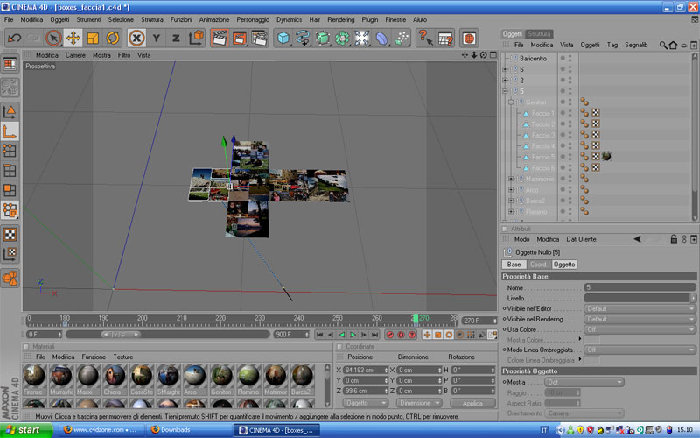Viewport: 700px width, 438px height.
Task: Open the Selezione menu
Action: tap(121, 20)
